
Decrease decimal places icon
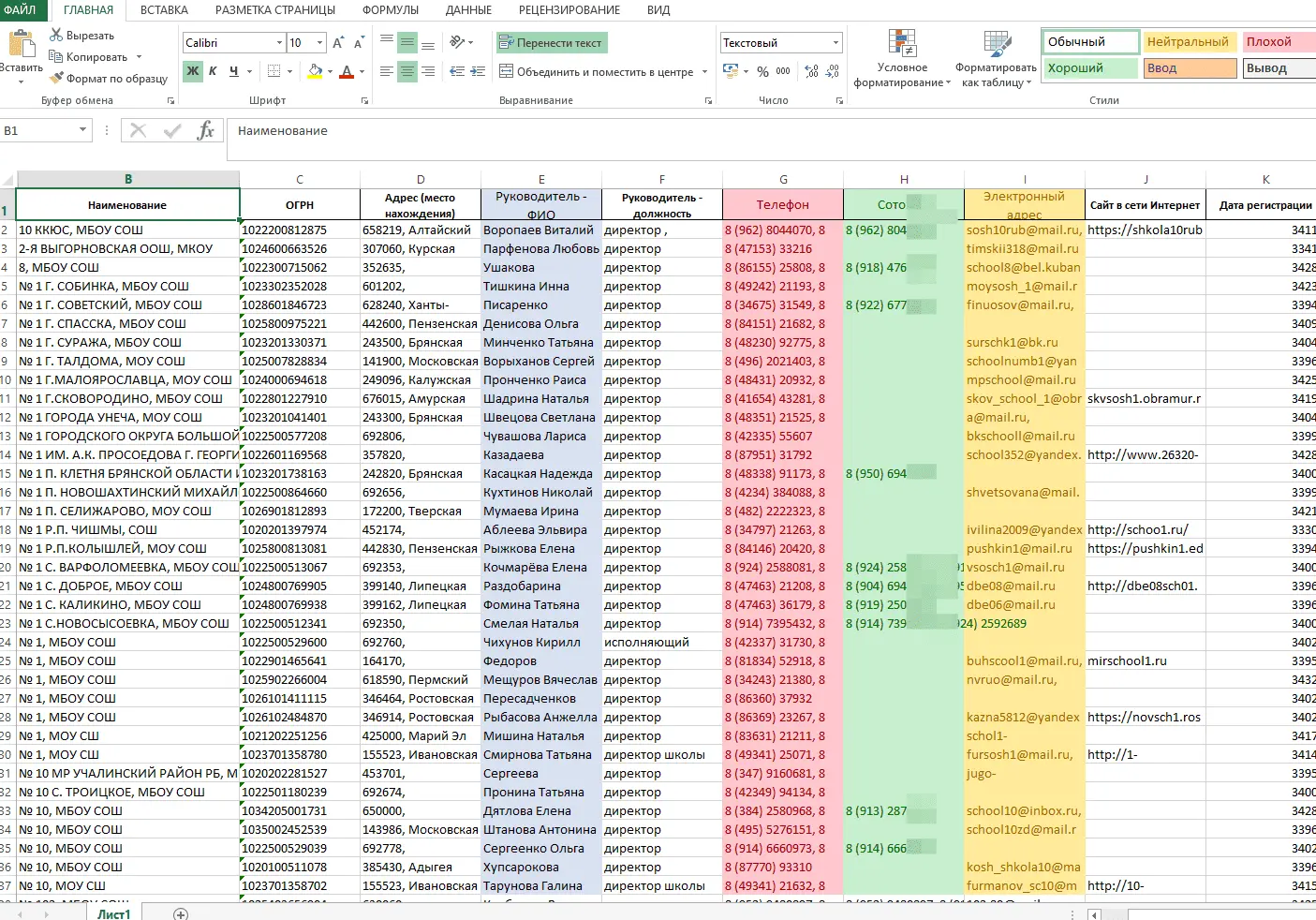pos(832,71)
